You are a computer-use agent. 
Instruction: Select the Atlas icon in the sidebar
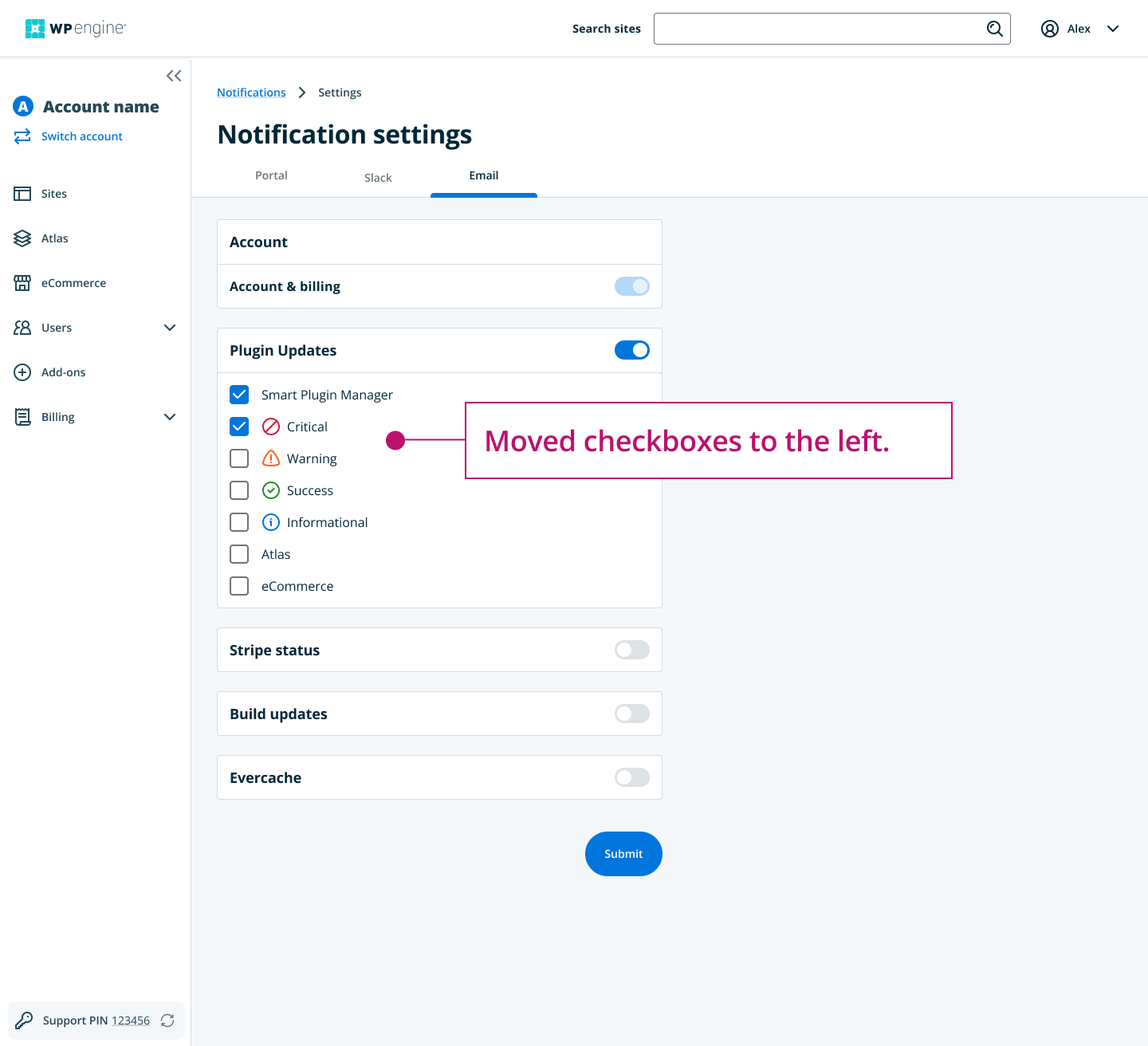[x=22, y=238]
